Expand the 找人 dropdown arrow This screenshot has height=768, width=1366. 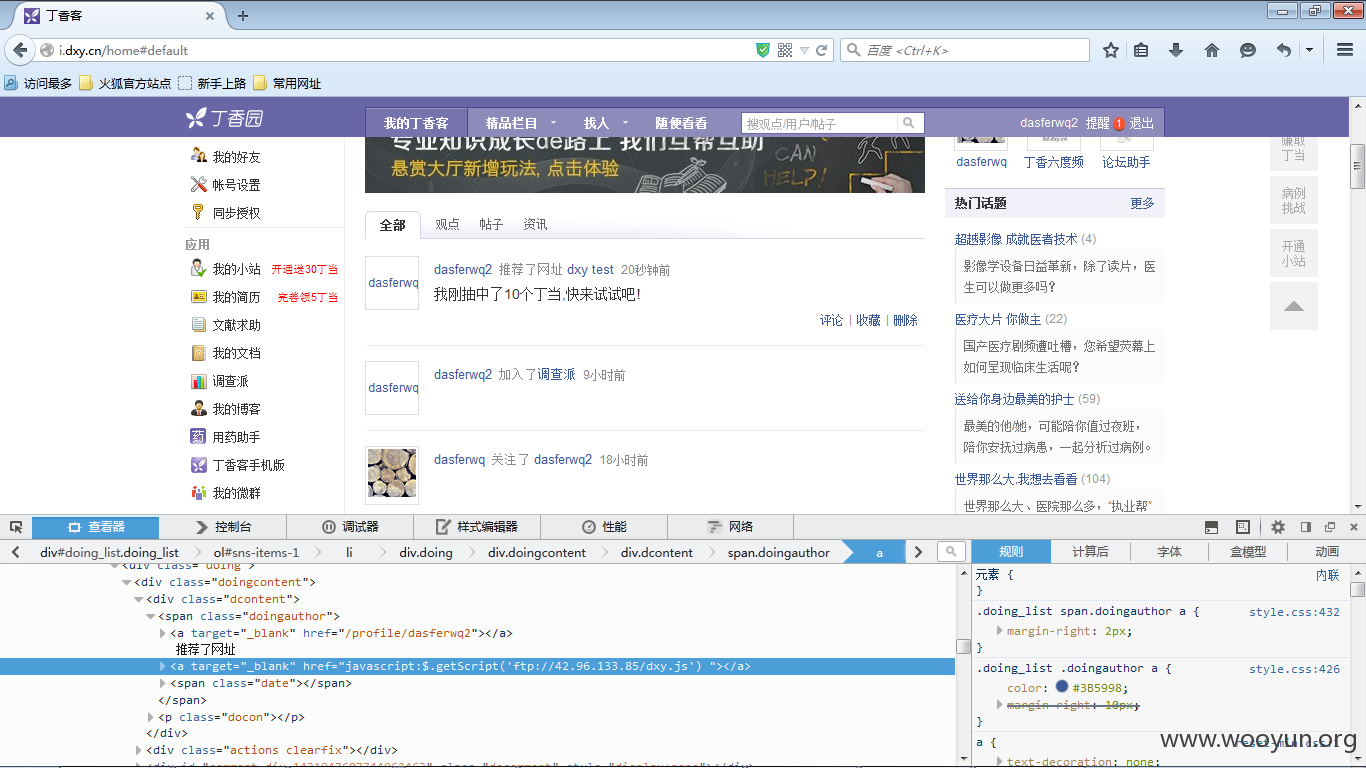(x=625, y=123)
